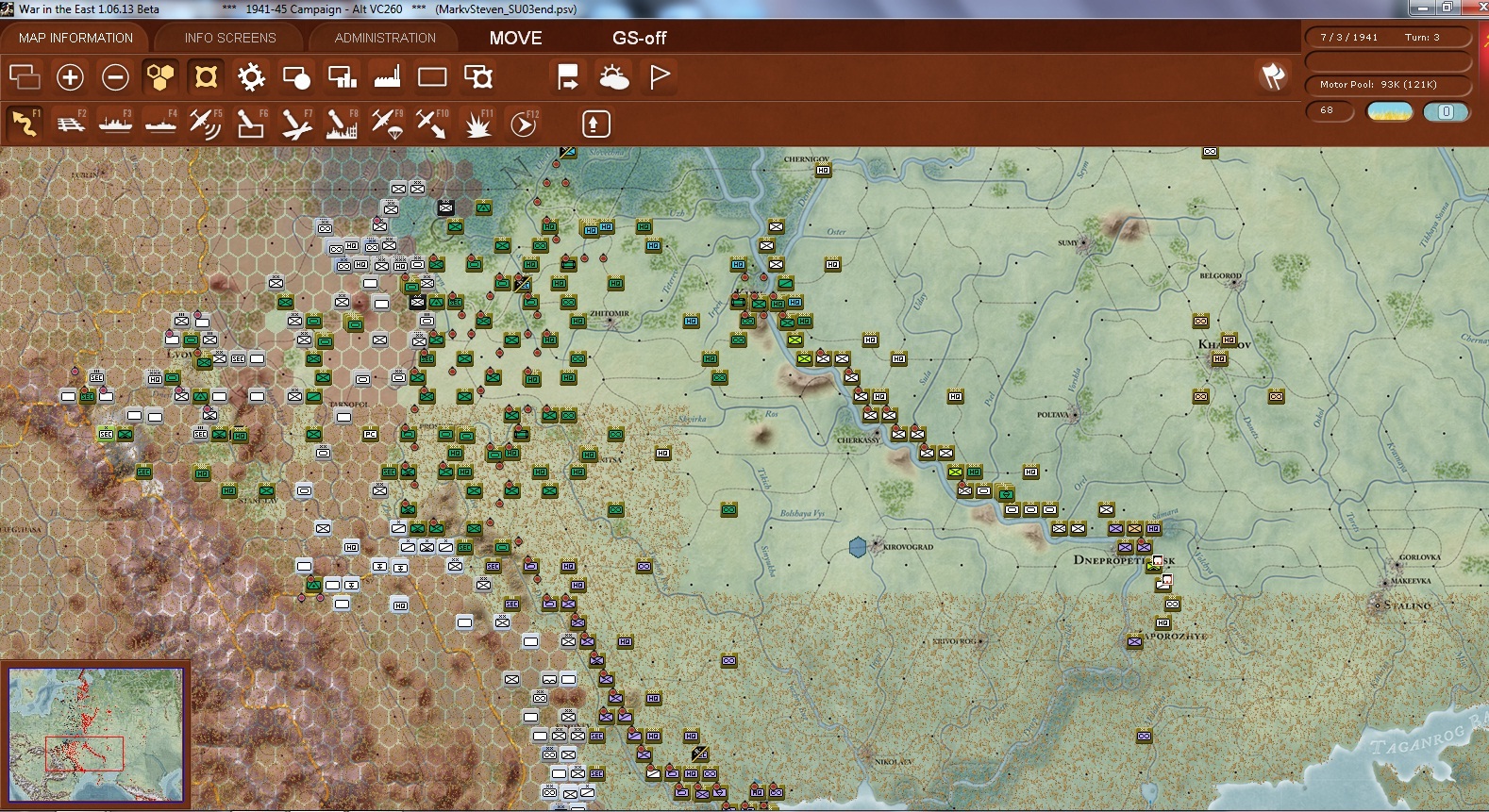
Task: Select the F4 amphibious ship mode
Action: pyautogui.click(x=161, y=124)
